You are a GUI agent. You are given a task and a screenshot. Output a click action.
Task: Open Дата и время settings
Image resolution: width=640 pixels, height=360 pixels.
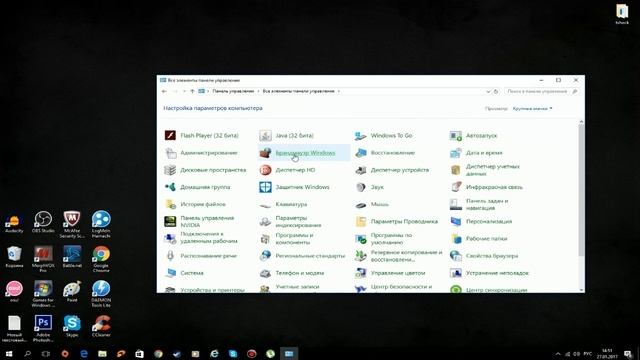pos(476,153)
